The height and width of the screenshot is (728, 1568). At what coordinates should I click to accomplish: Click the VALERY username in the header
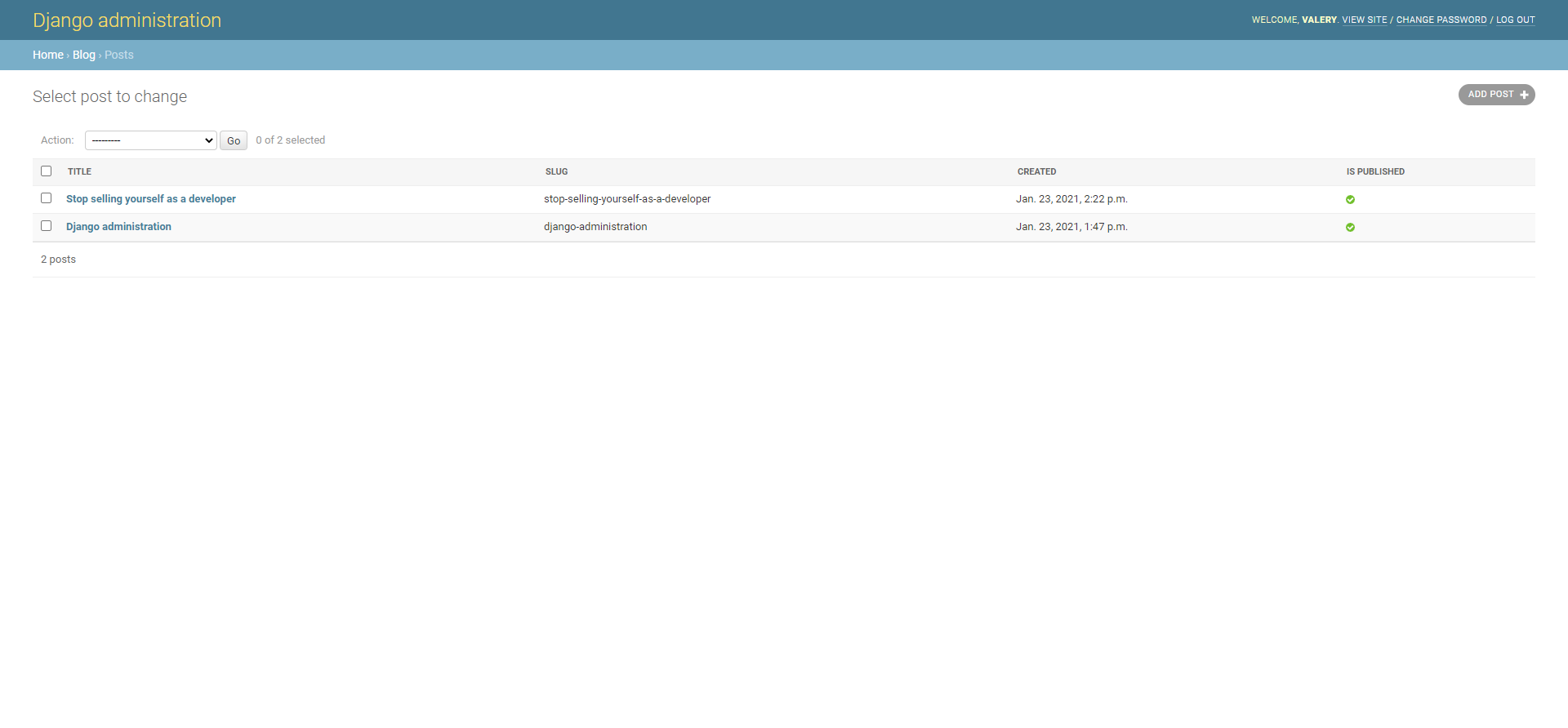pyautogui.click(x=1319, y=20)
